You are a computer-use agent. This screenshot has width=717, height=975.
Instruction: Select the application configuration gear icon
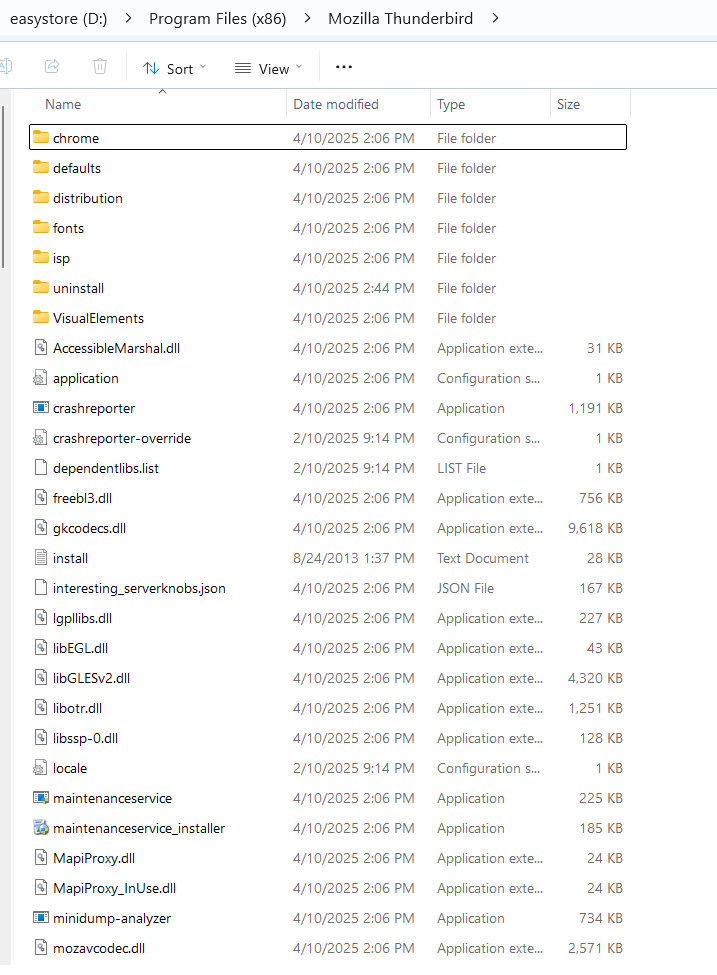(40, 377)
